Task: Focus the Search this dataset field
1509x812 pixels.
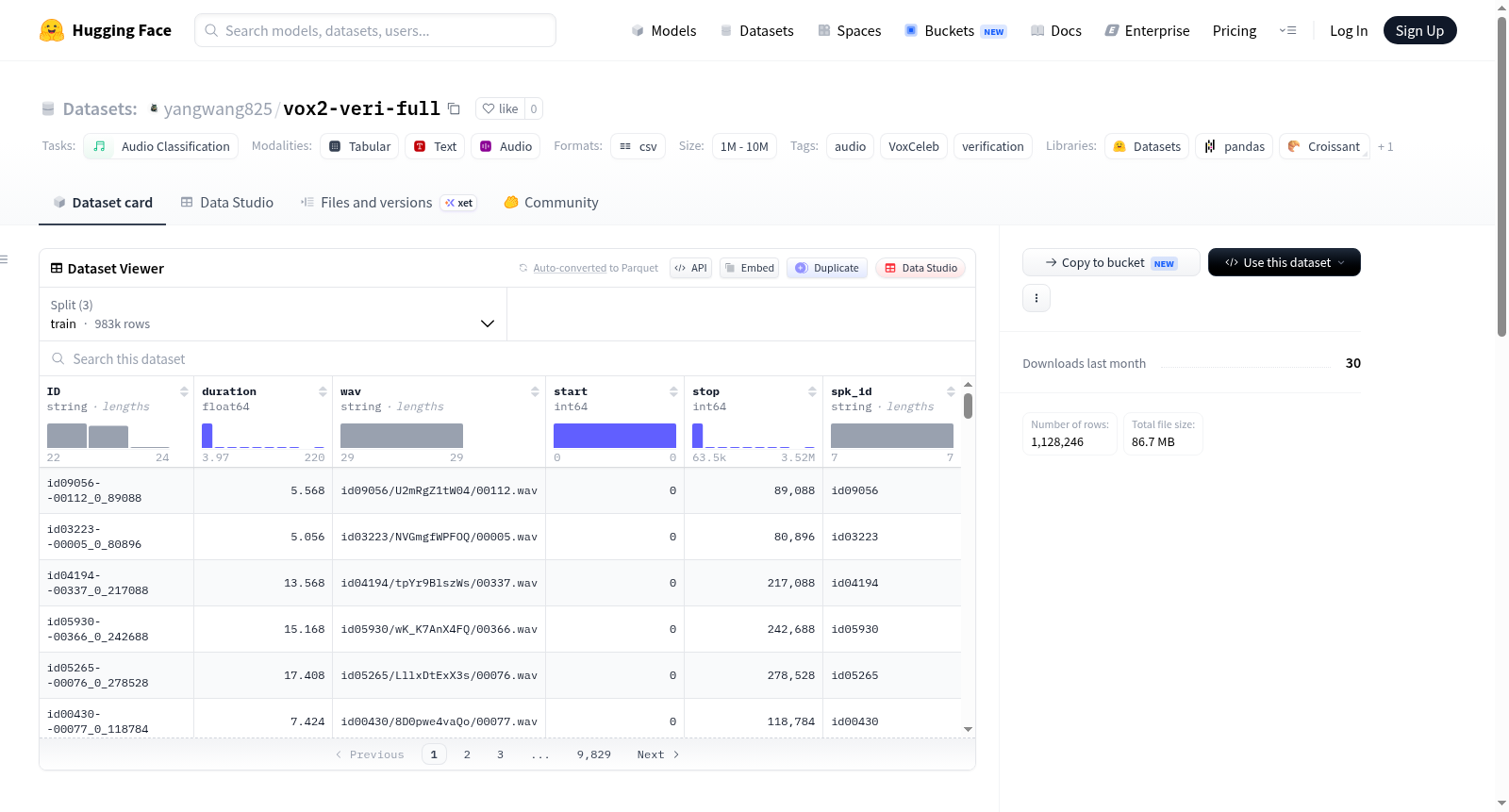Action: (x=507, y=359)
